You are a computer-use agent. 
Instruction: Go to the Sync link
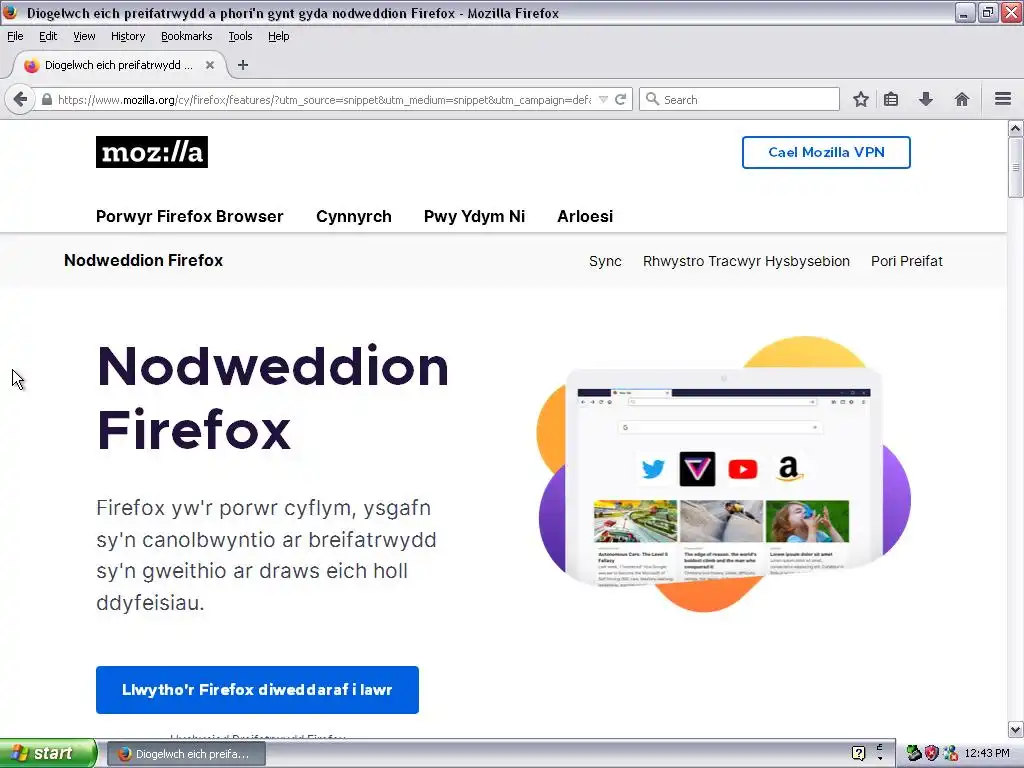click(x=605, y=261)
